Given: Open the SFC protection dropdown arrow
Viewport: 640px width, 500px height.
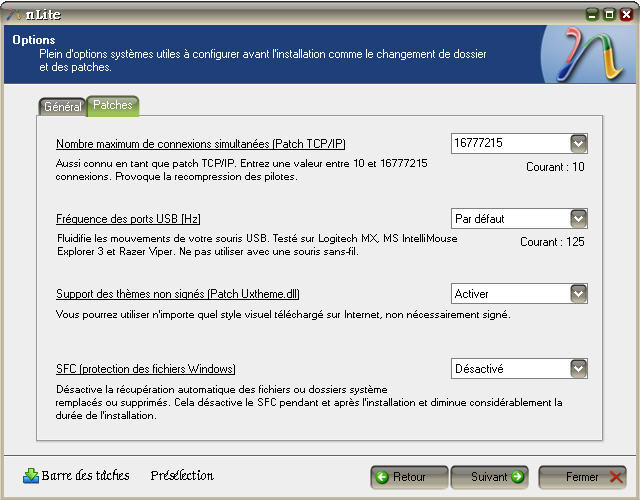Looking at the screenshot, I should 578,369.
